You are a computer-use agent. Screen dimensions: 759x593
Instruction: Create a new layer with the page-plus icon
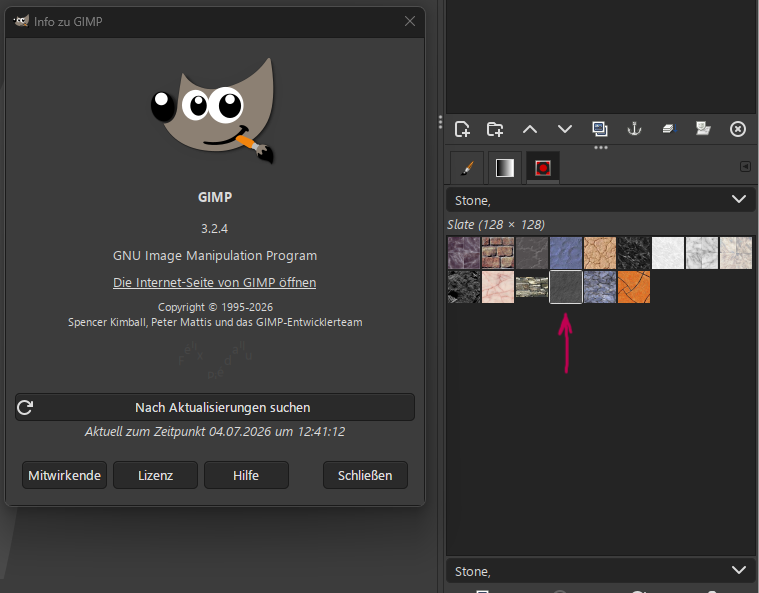coord(462,129)
